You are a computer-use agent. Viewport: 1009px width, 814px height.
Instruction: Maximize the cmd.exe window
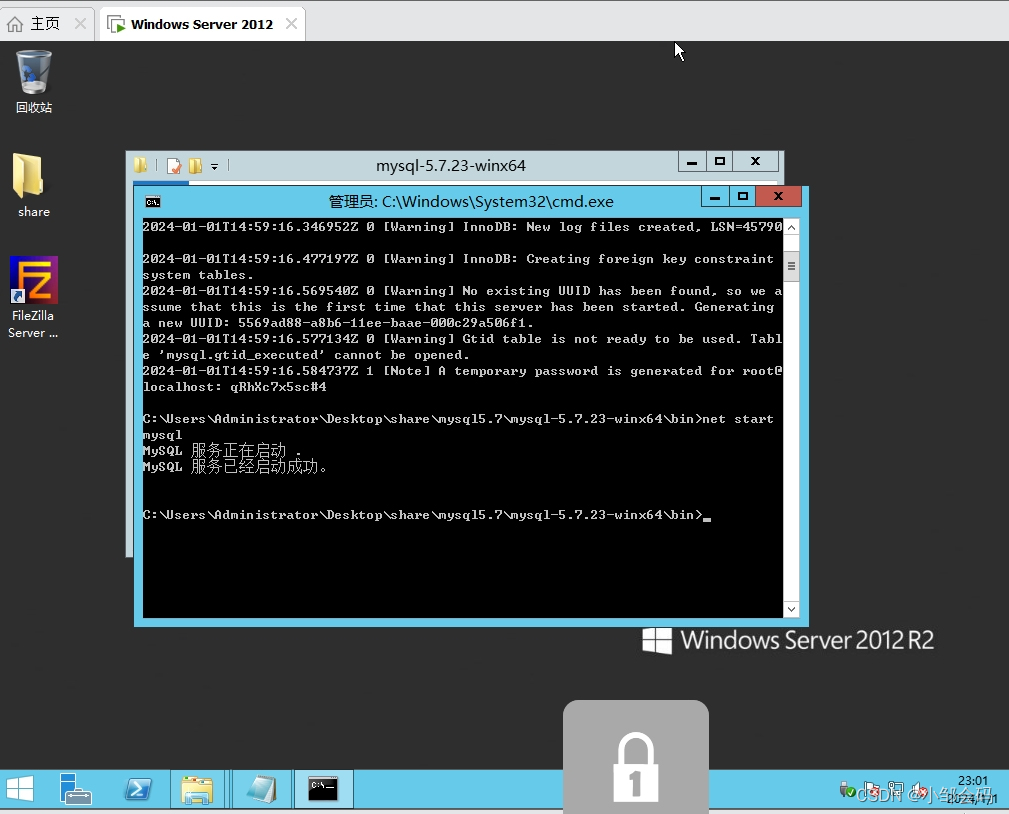tap(743, 196)
